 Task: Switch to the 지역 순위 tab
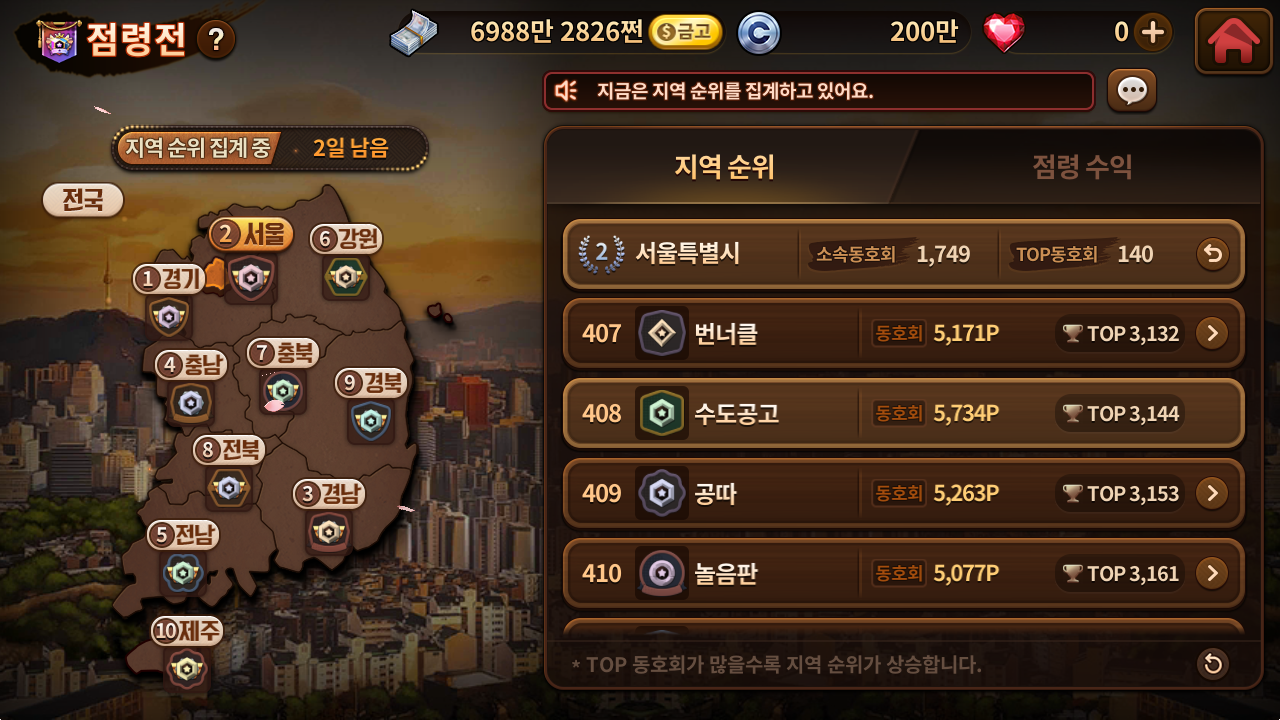pos(724,167)
